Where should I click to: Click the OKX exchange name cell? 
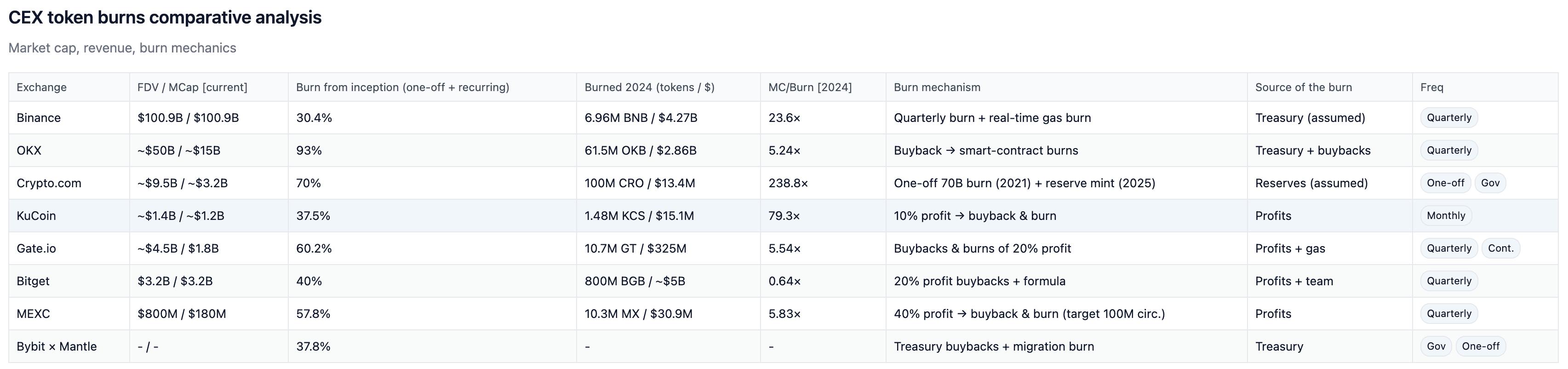(x=29, y=150)
